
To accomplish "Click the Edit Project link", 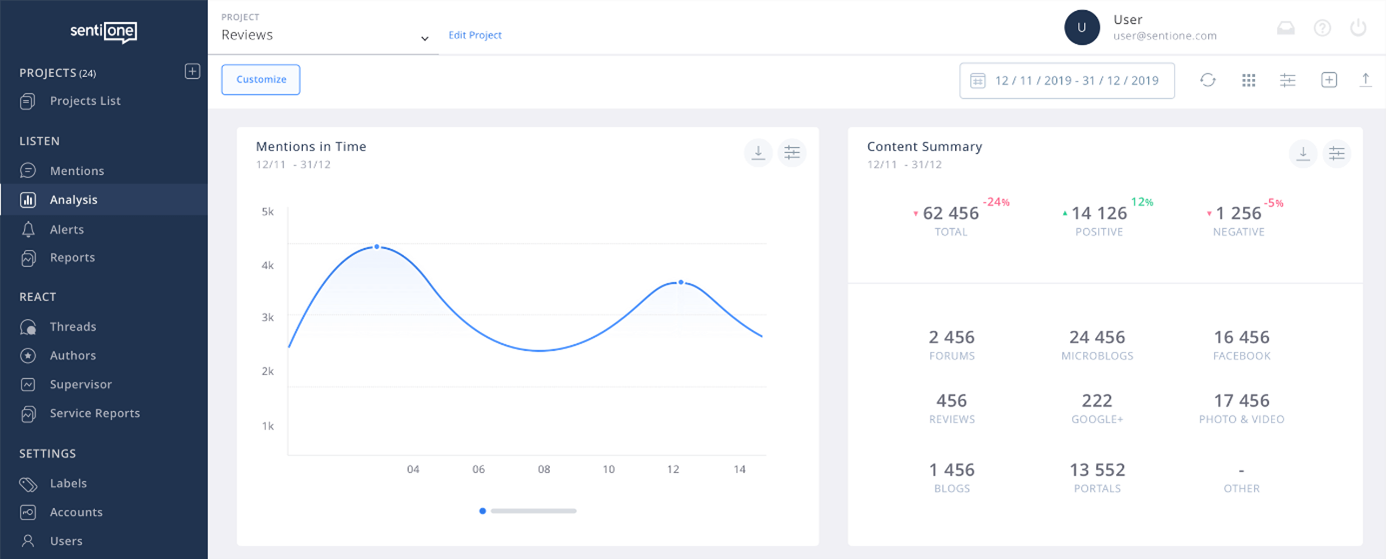I will [x=475, y=35].
